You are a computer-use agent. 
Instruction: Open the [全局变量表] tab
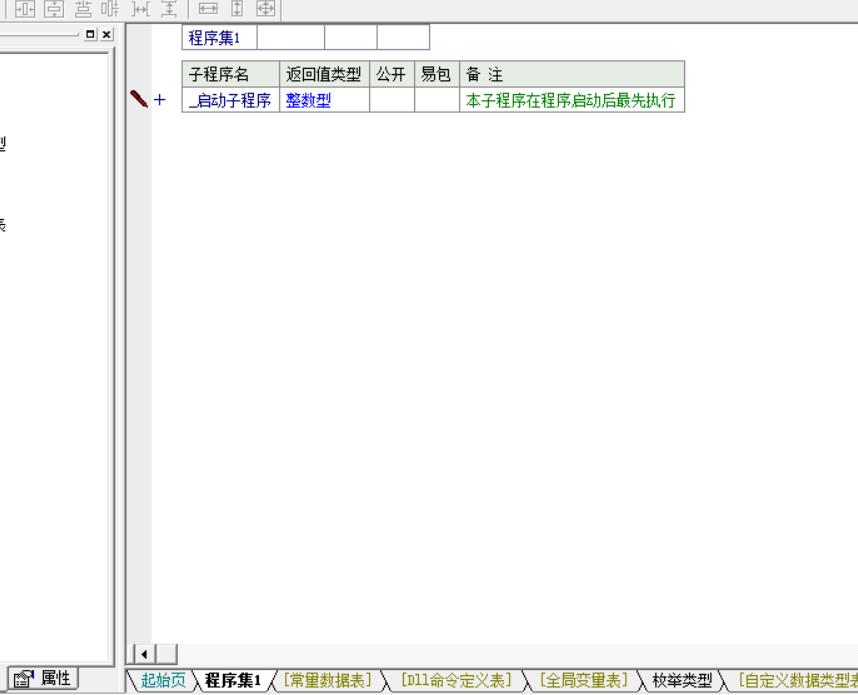(583, 680)
